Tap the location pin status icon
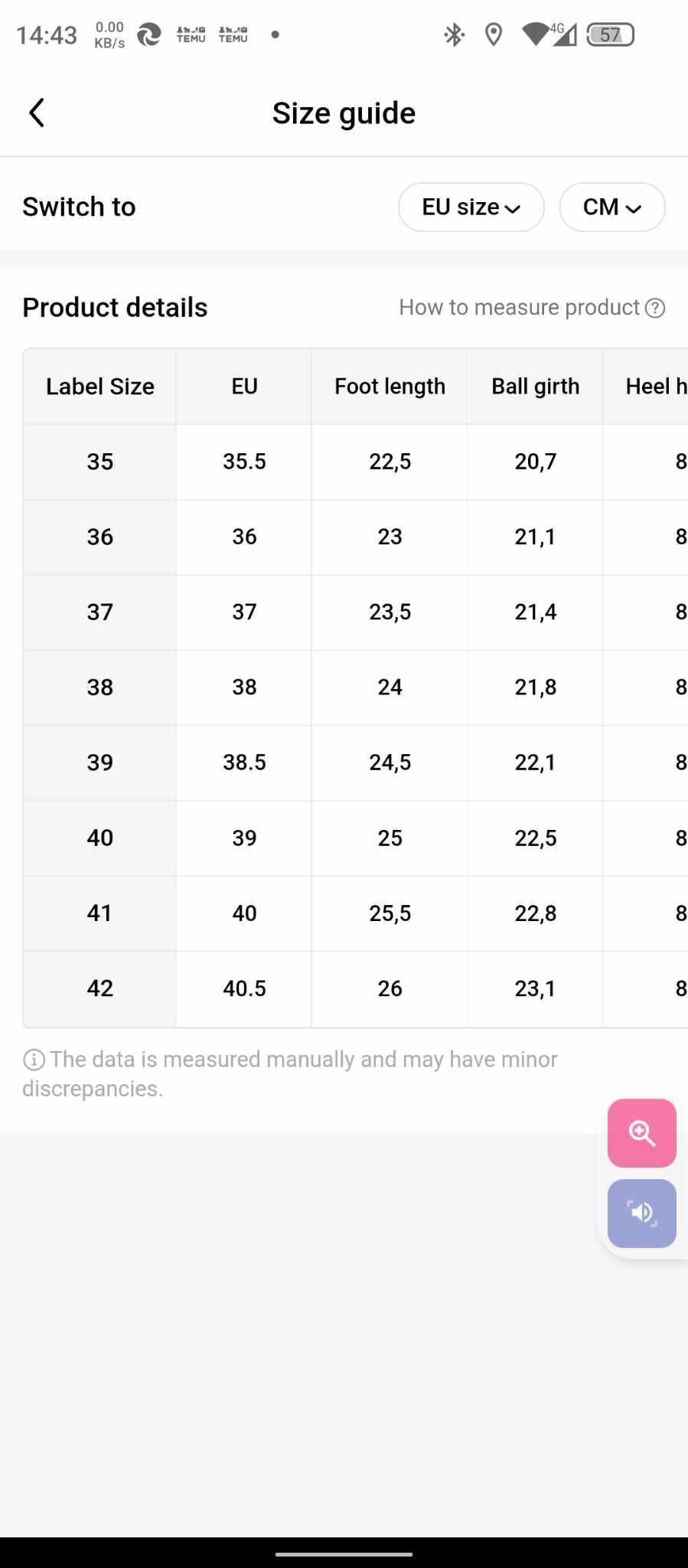This screenshot has width=688, height=1568. 494,34
